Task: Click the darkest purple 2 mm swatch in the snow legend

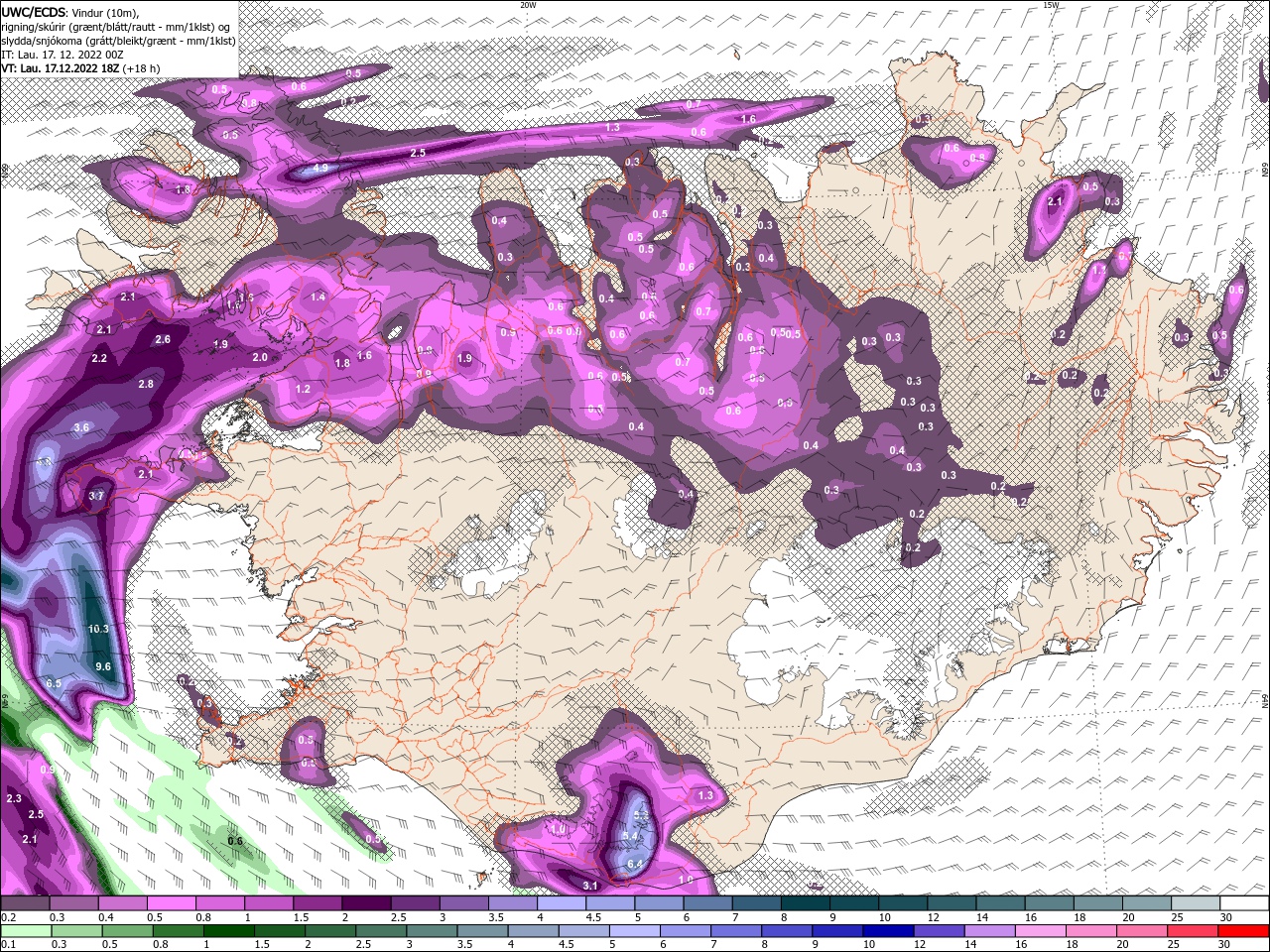Action: tap(366, 902)
